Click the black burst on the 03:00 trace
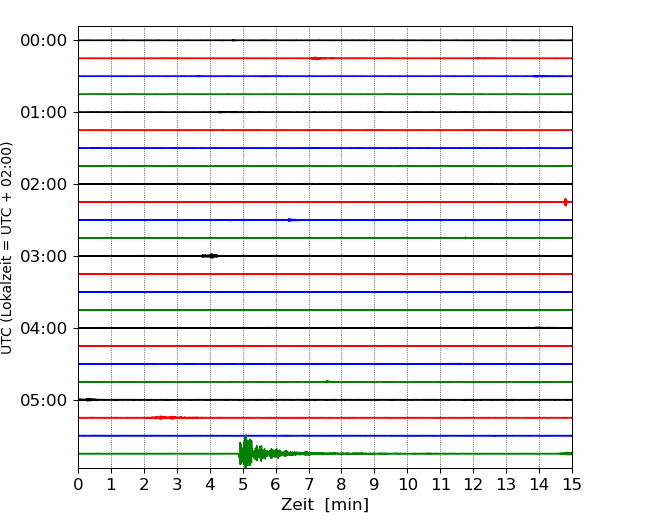 (210, 256)
